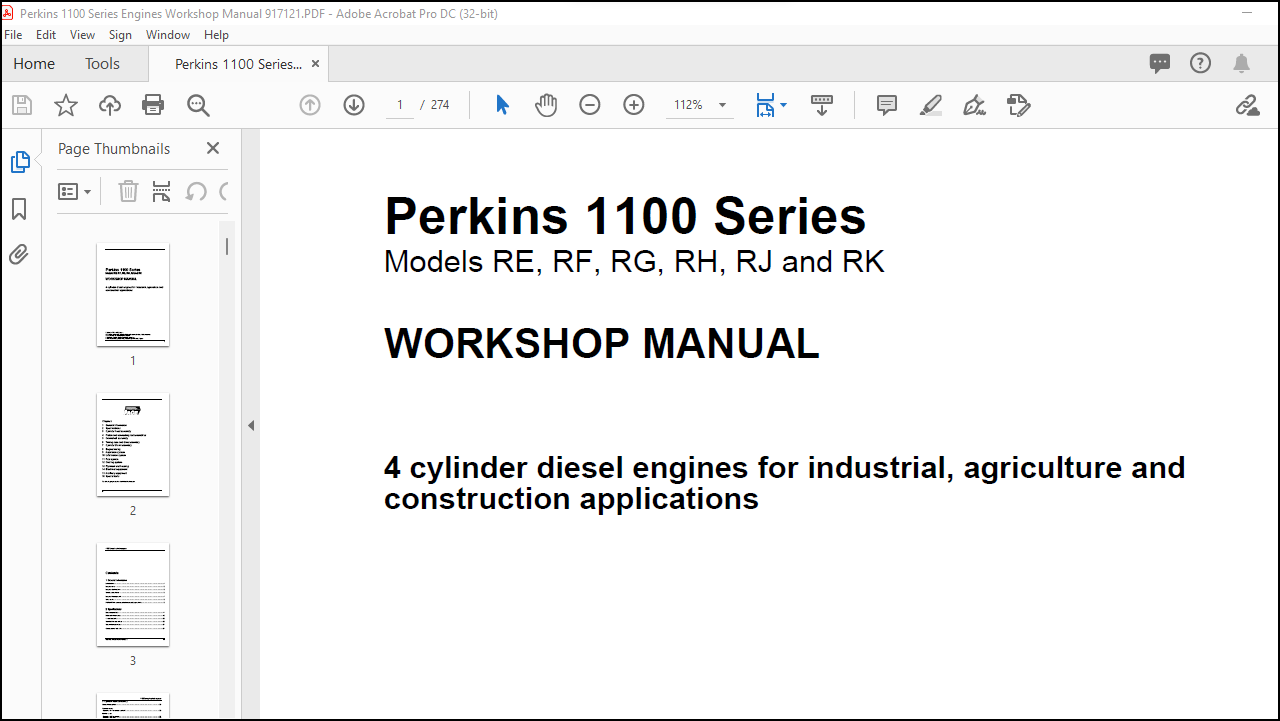Open the Sign document pen tool

(974, 105)
